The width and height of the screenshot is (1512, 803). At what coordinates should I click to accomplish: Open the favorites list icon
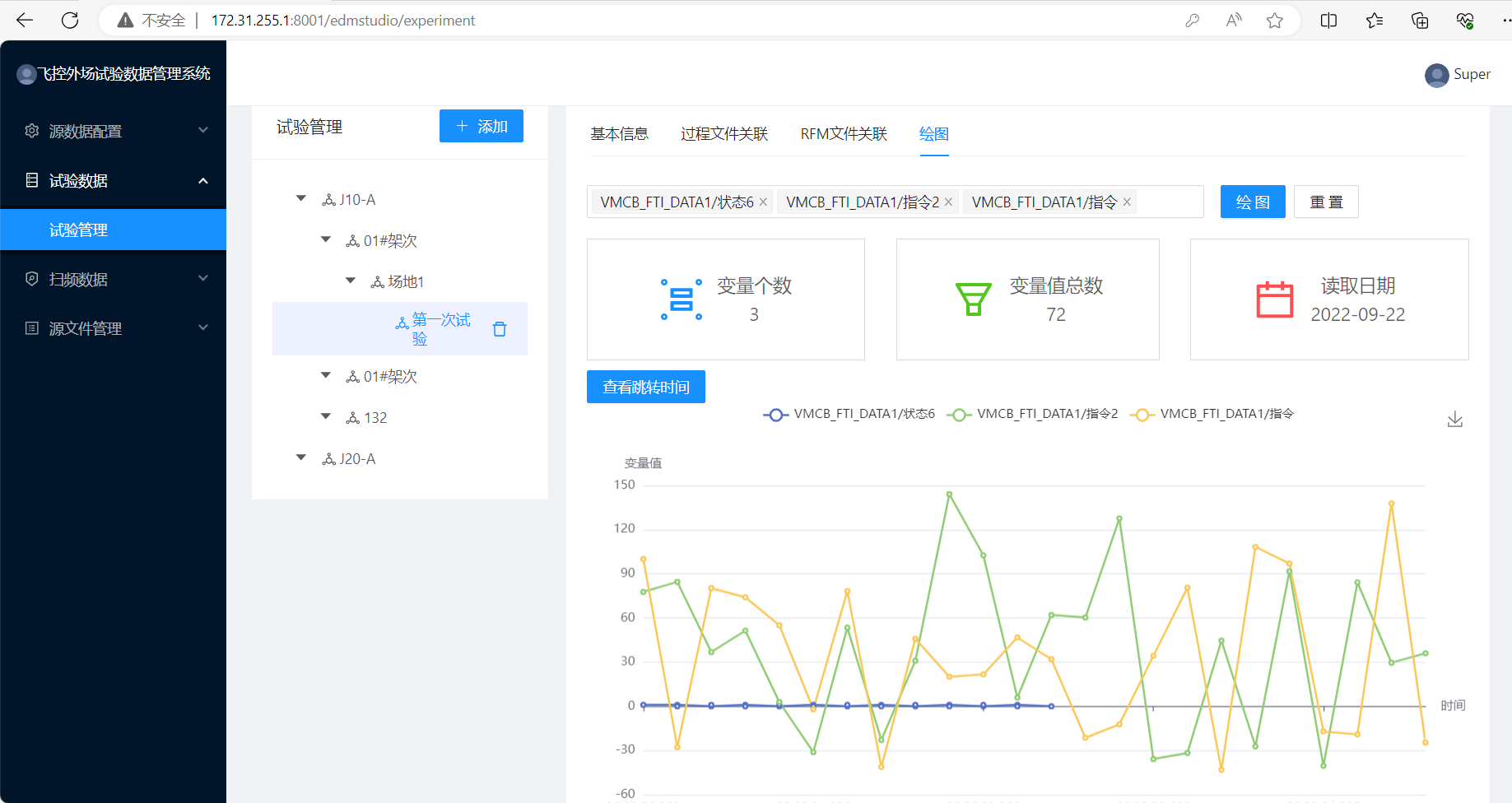pyautogui.click(x=1374, y=21)
